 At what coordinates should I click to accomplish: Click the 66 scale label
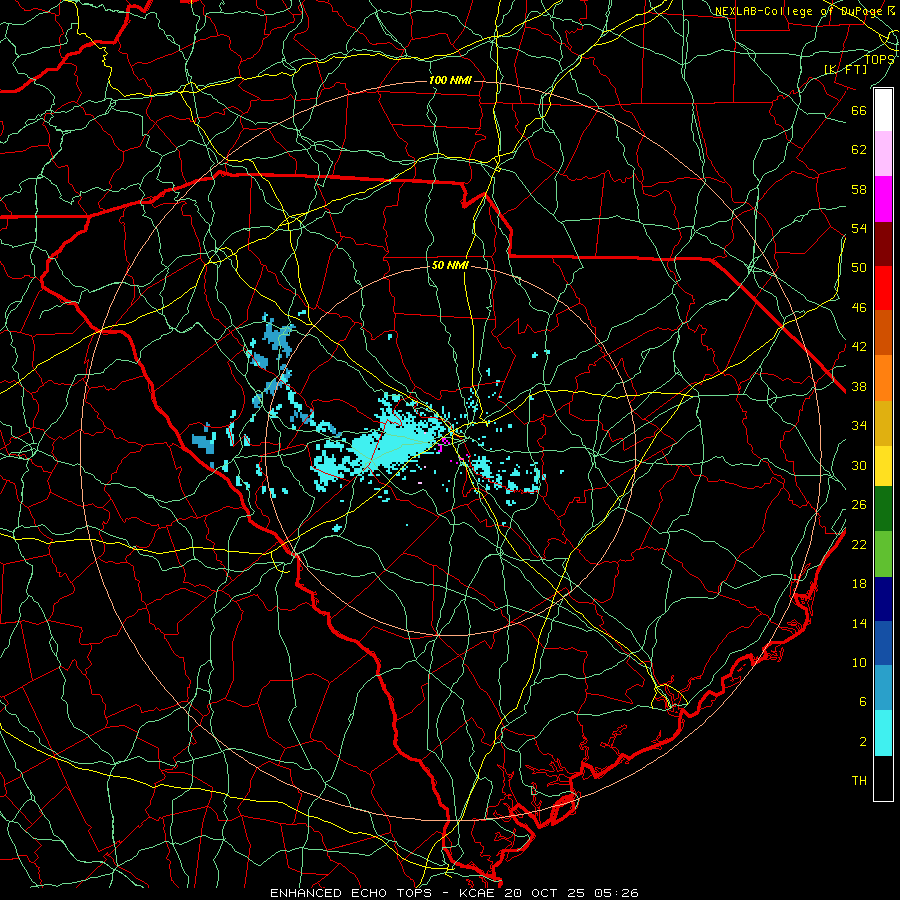click(x=859, y=111)
